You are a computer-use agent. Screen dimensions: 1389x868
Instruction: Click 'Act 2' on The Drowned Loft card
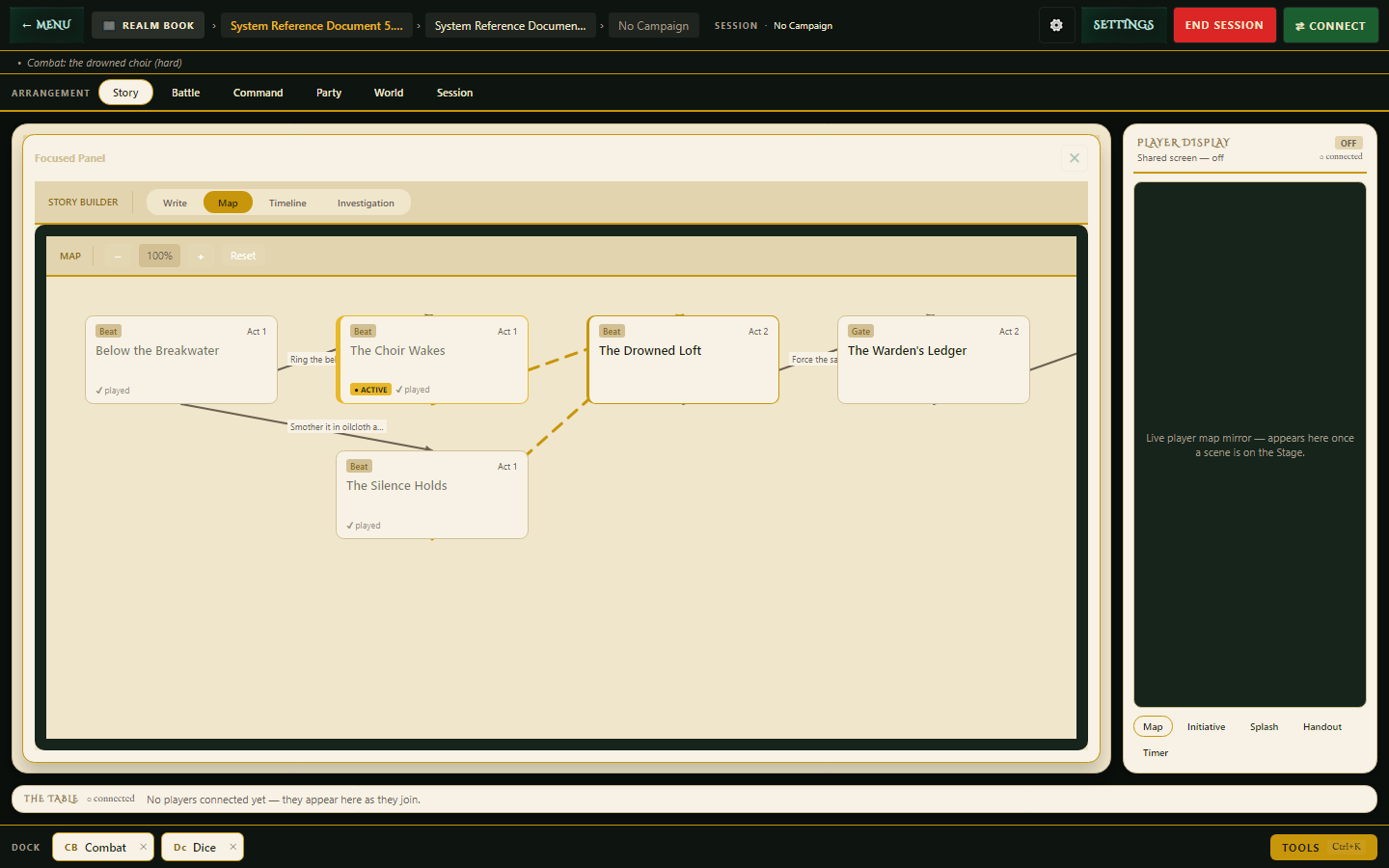[x=758, y=331]
